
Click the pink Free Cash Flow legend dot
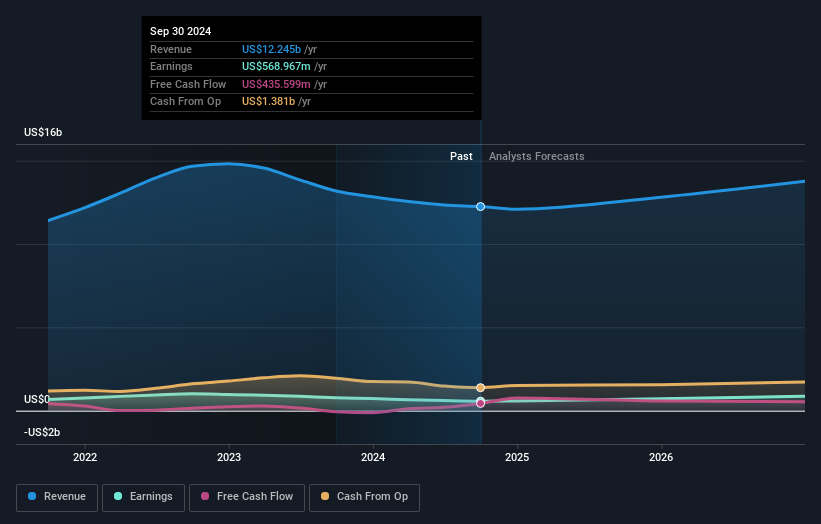coord(205,496)
